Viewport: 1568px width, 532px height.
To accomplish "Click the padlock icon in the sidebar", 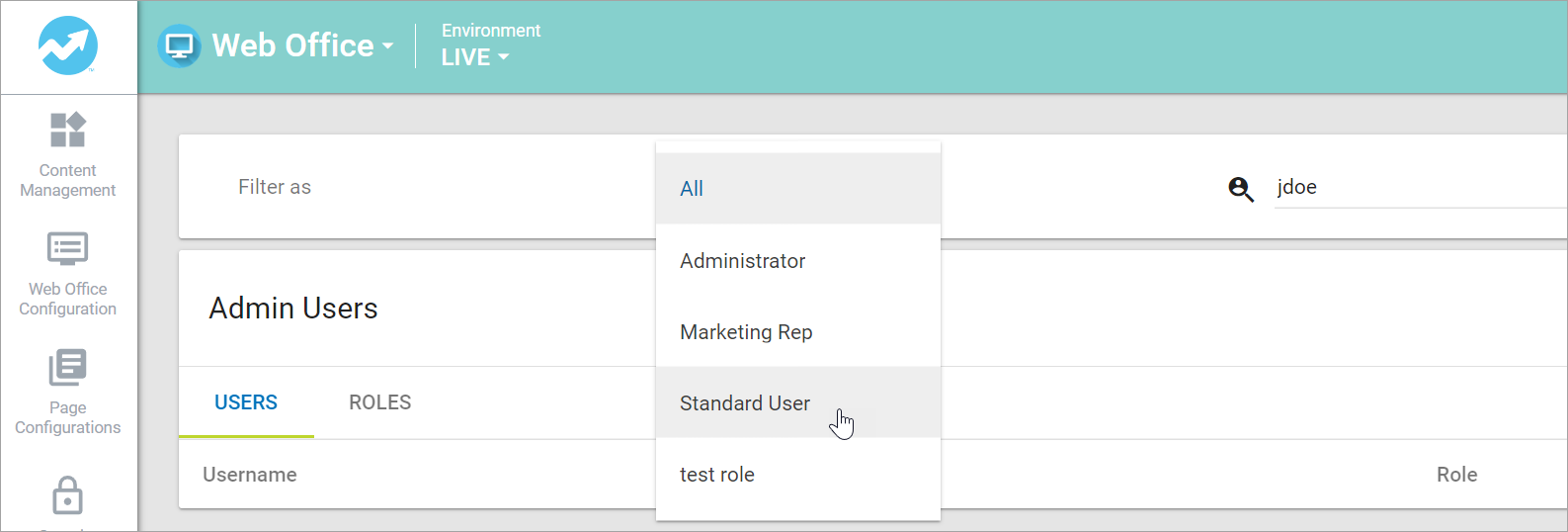I will click(x=67, y=496).
